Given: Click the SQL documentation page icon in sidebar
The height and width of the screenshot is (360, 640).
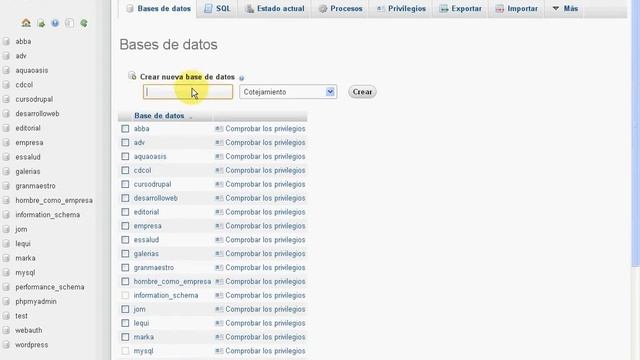Looking at the screenshot, I should (69, 23).
